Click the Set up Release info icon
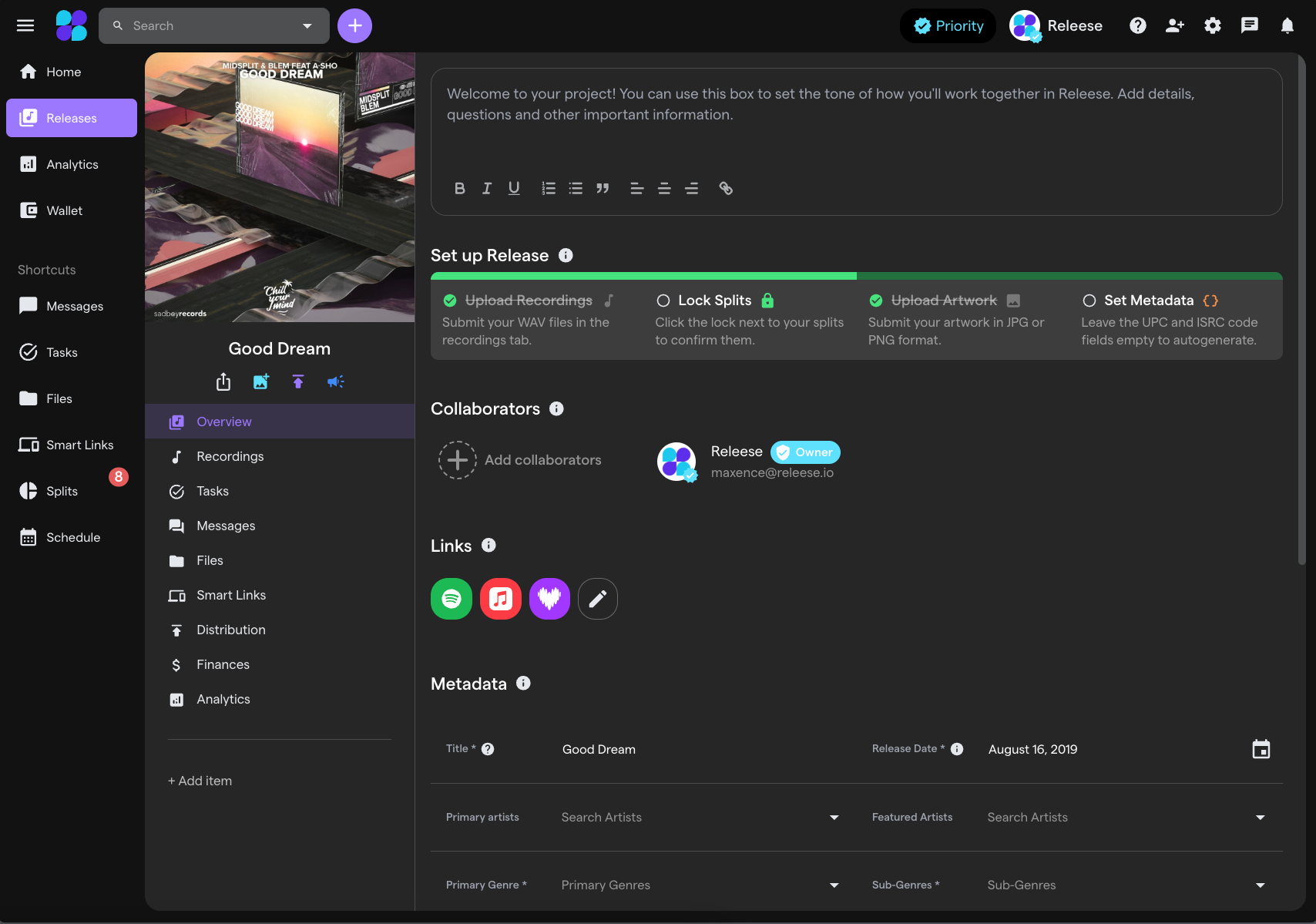This screenshot has width=1316, height=924. coord(566,255)
